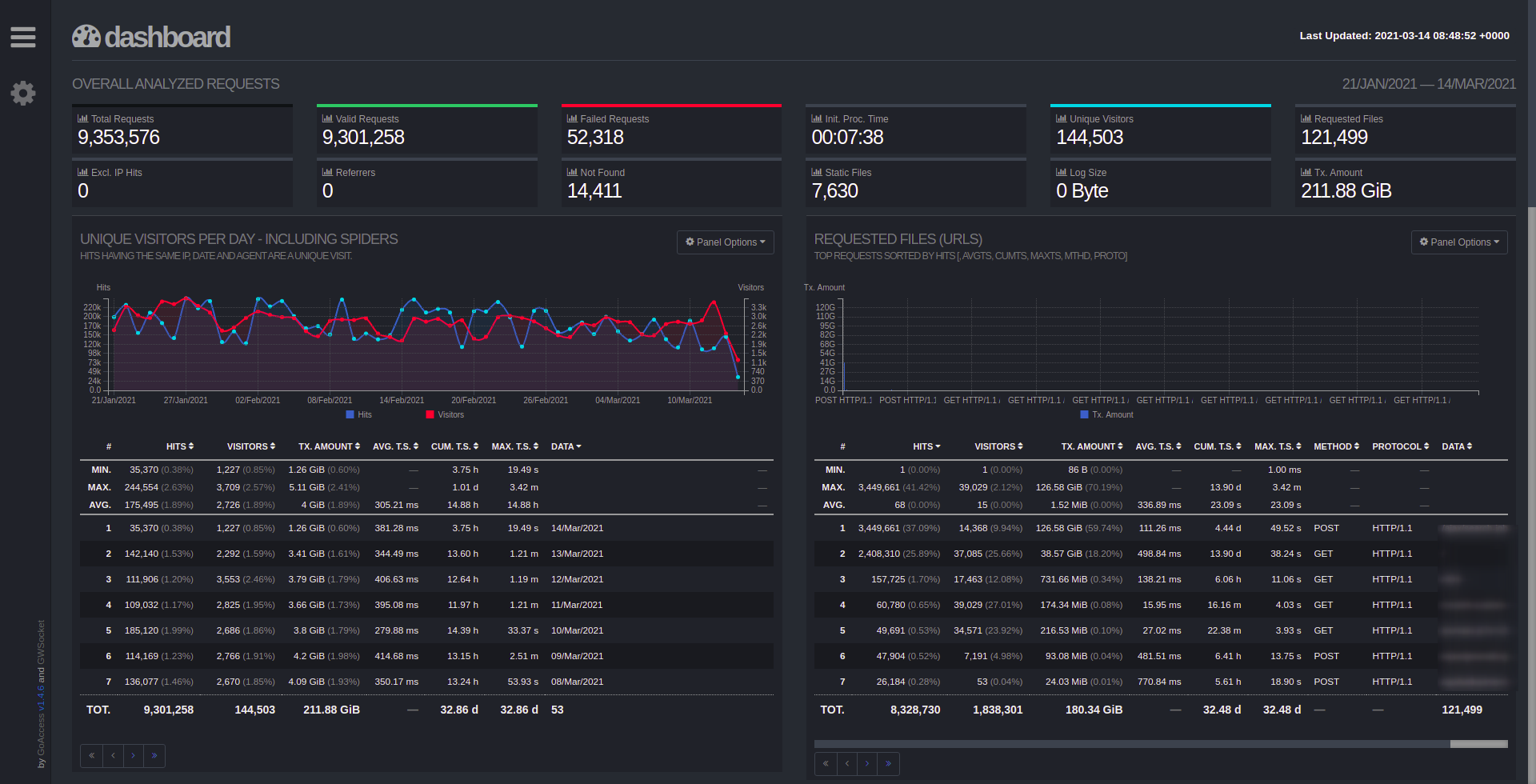Go to last page of requested files table
Viewport: 1536px width, 784px height.
click(x=889, y=763)
